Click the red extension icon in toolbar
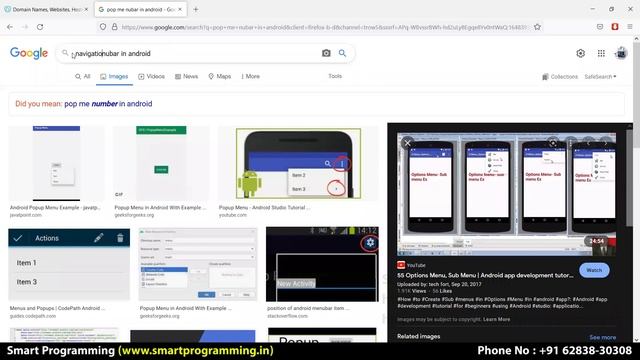Image resolution: width=640 pixels, height=360 pixels. pos(615,27)
